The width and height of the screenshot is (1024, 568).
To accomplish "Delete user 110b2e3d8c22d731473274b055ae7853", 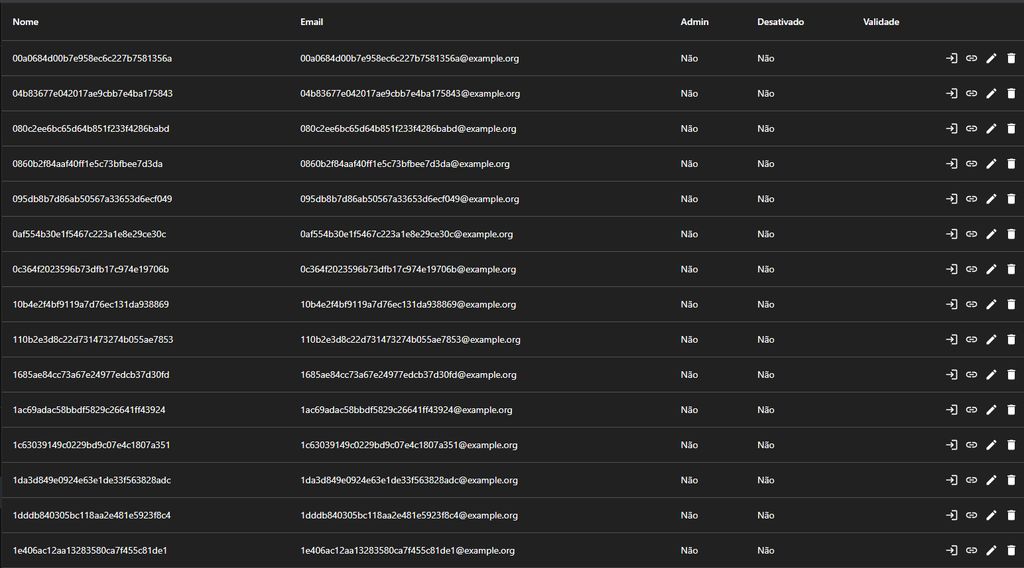I will [1011, 339].
